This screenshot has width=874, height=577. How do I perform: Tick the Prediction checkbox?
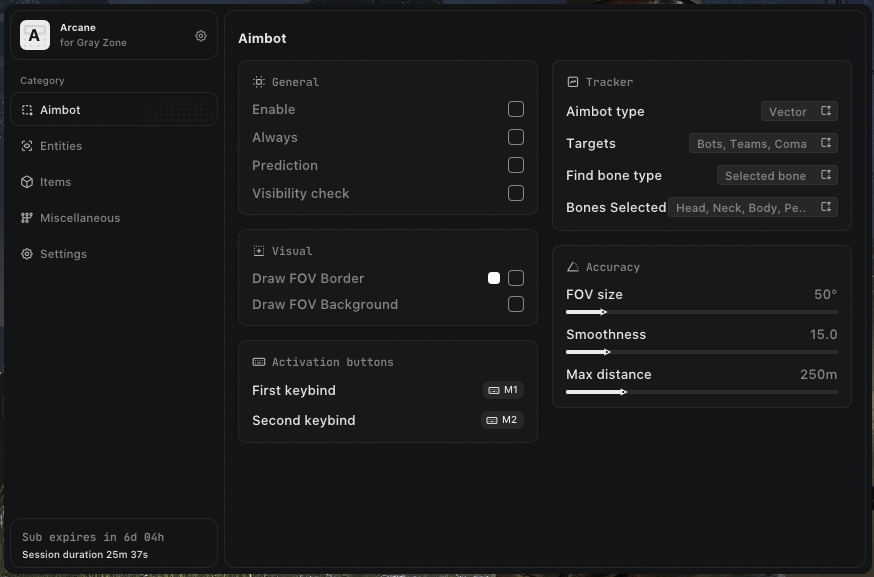click(516, 165)
